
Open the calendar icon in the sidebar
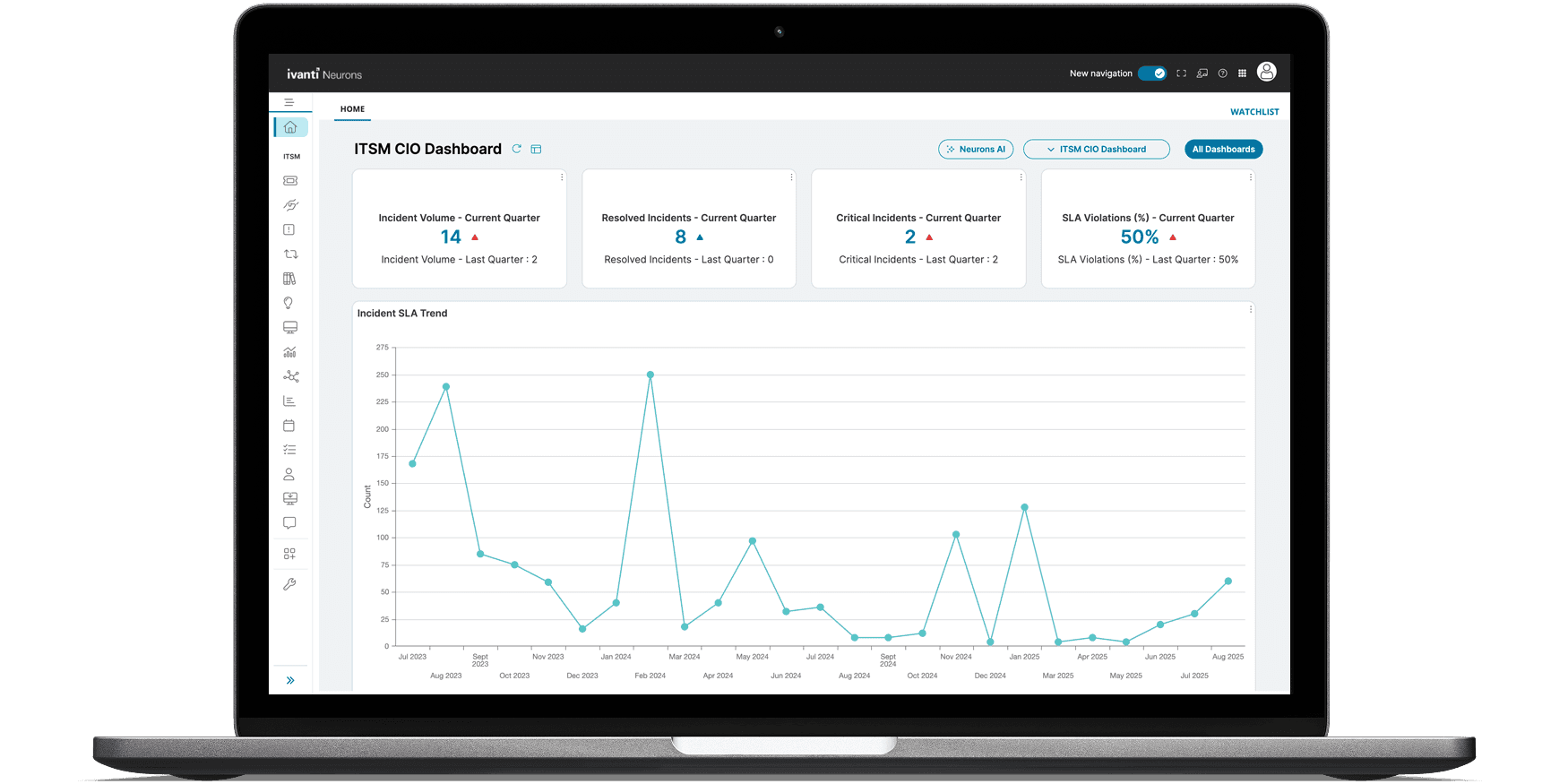tap(289, 426)
